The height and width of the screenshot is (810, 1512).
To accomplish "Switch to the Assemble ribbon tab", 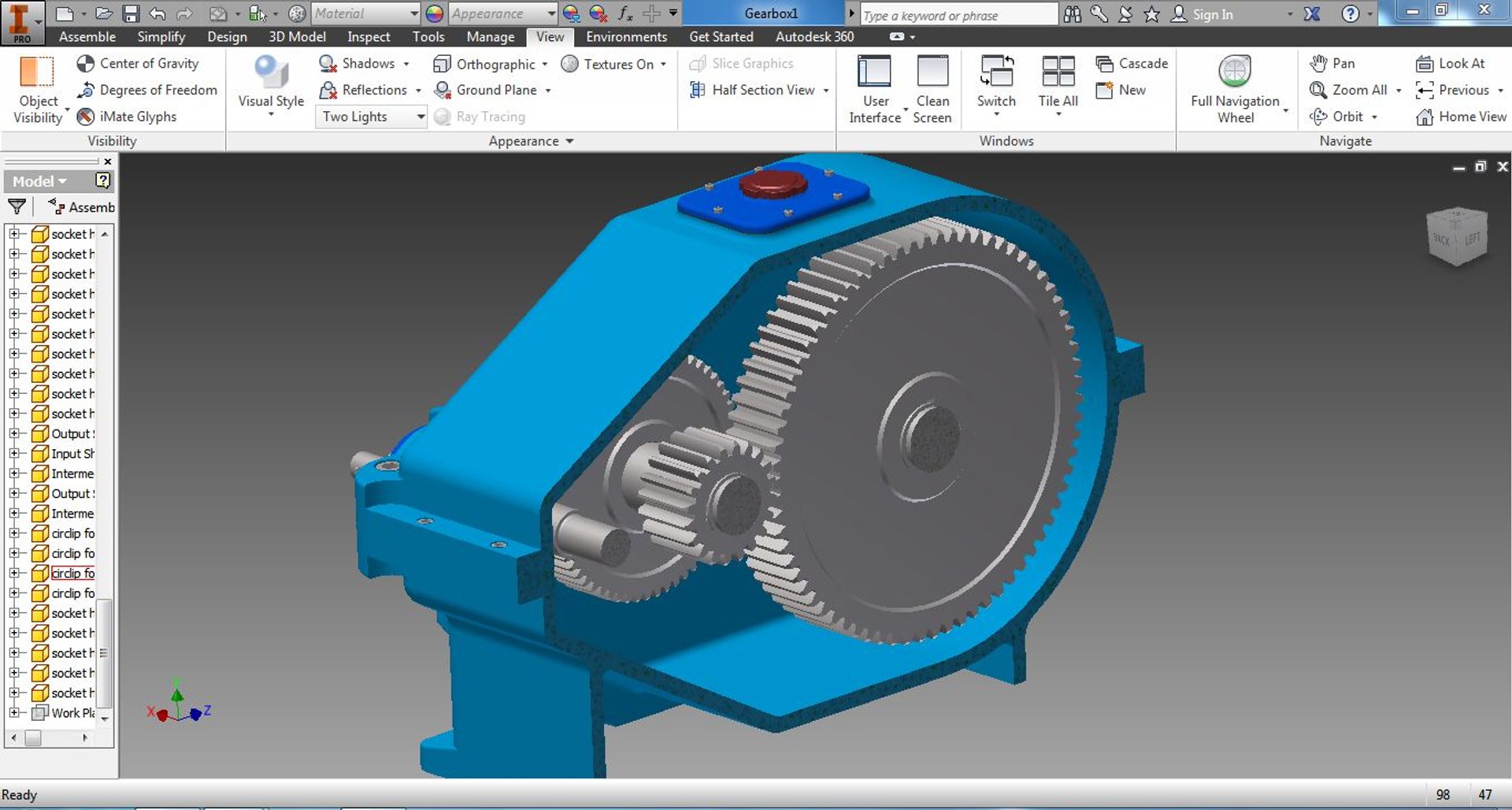I will tap(87, 37).
